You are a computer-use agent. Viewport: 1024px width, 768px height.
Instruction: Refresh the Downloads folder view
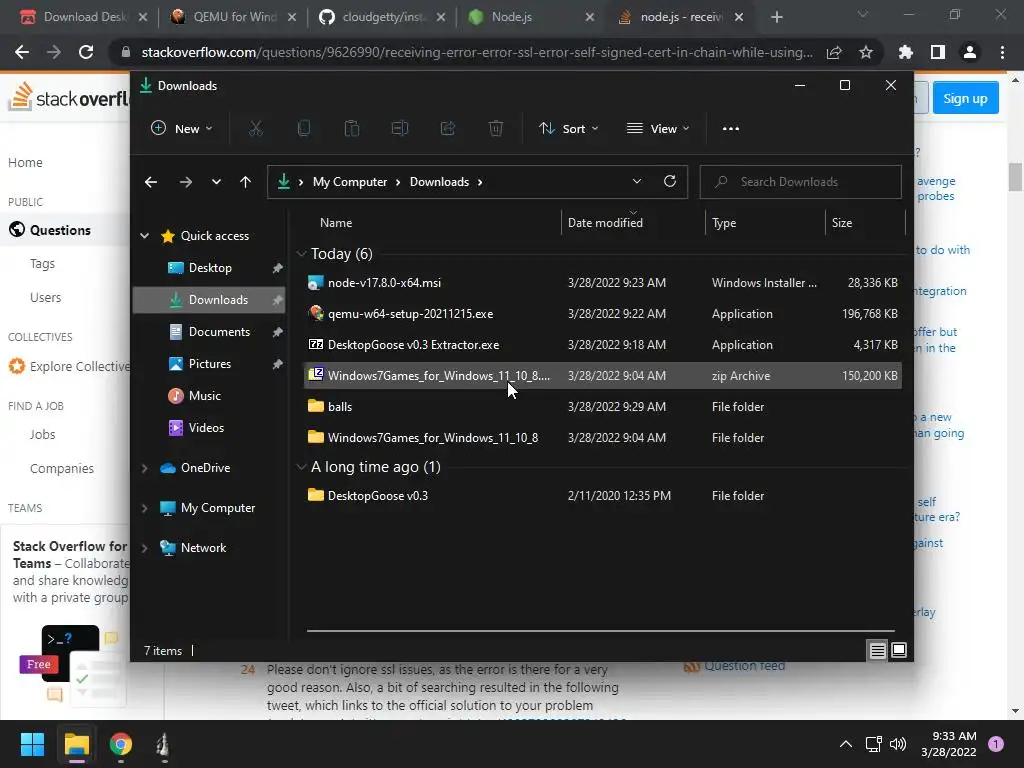[x=669, y=182]
